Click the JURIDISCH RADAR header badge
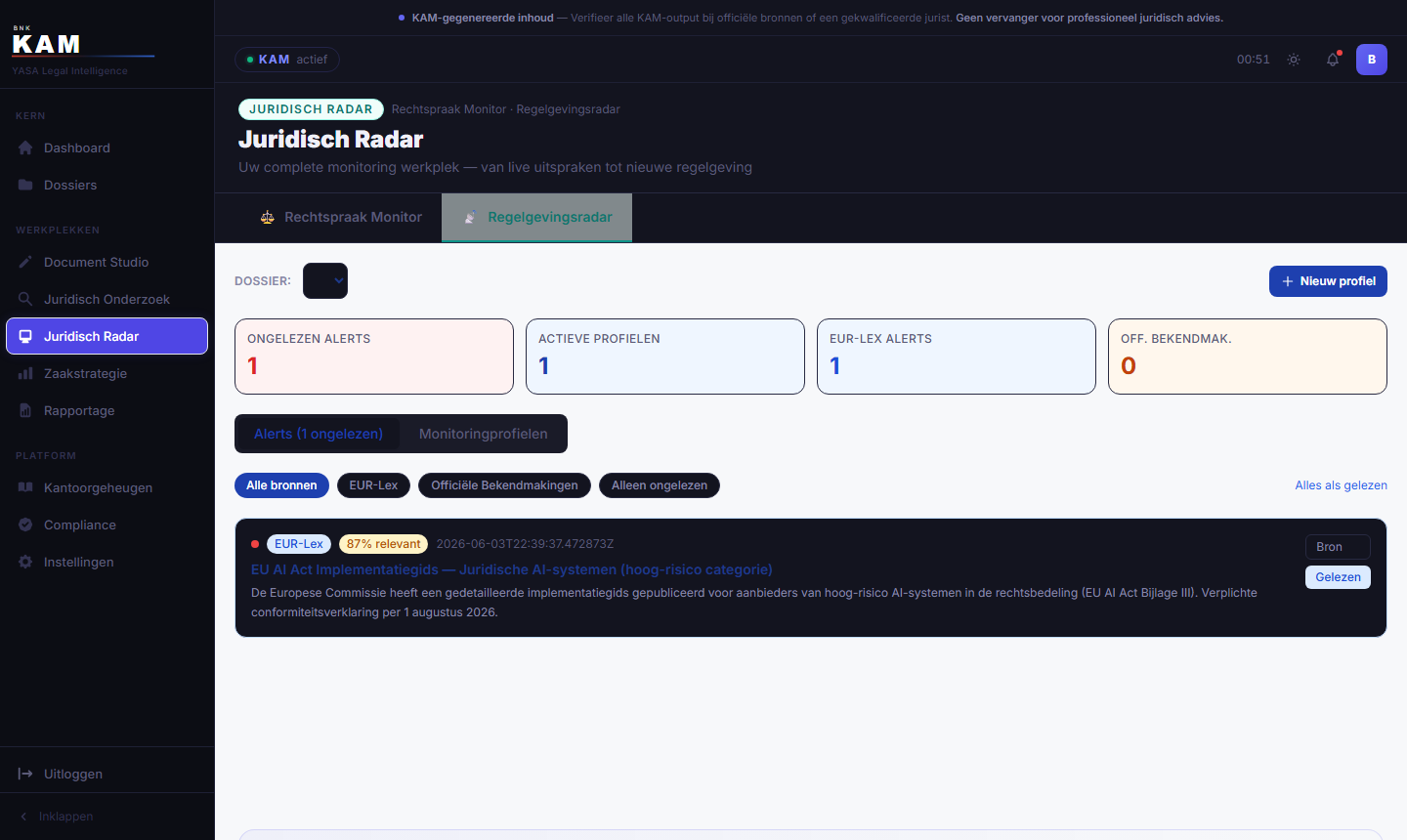The width and height of the screenshot is (1407, 840). point(311,109)
